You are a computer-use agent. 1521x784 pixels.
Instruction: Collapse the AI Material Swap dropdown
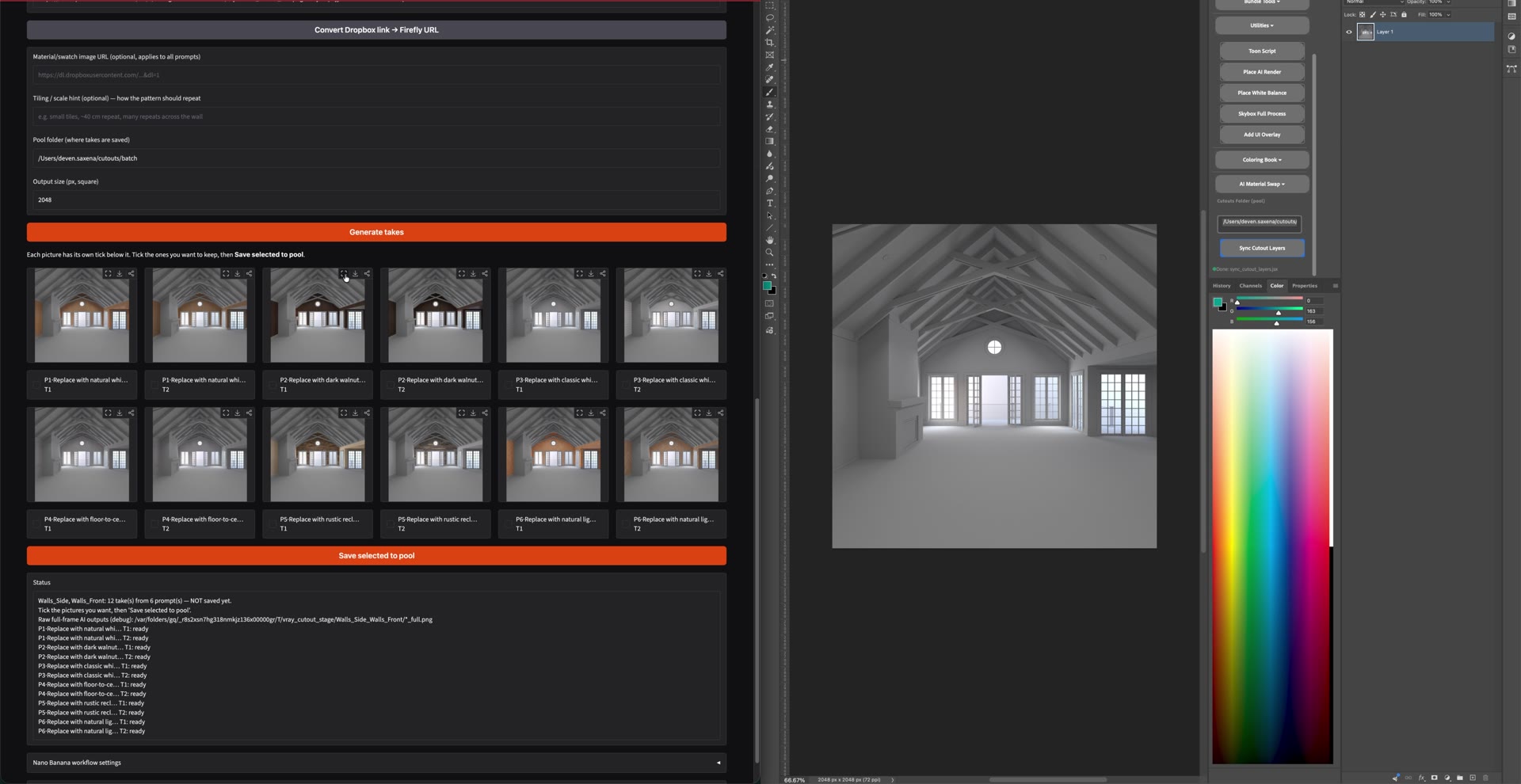1262,184
